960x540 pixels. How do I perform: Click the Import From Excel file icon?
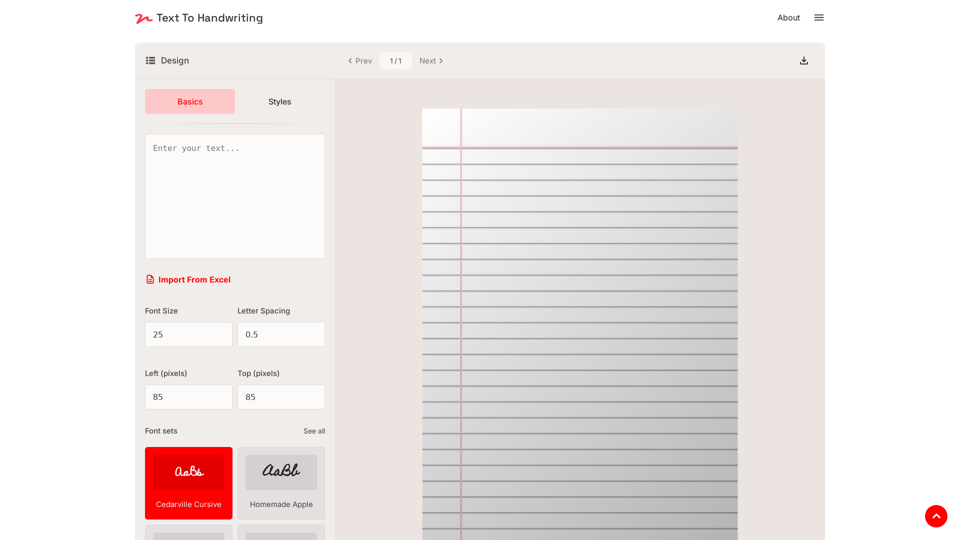tap(150, 280)
